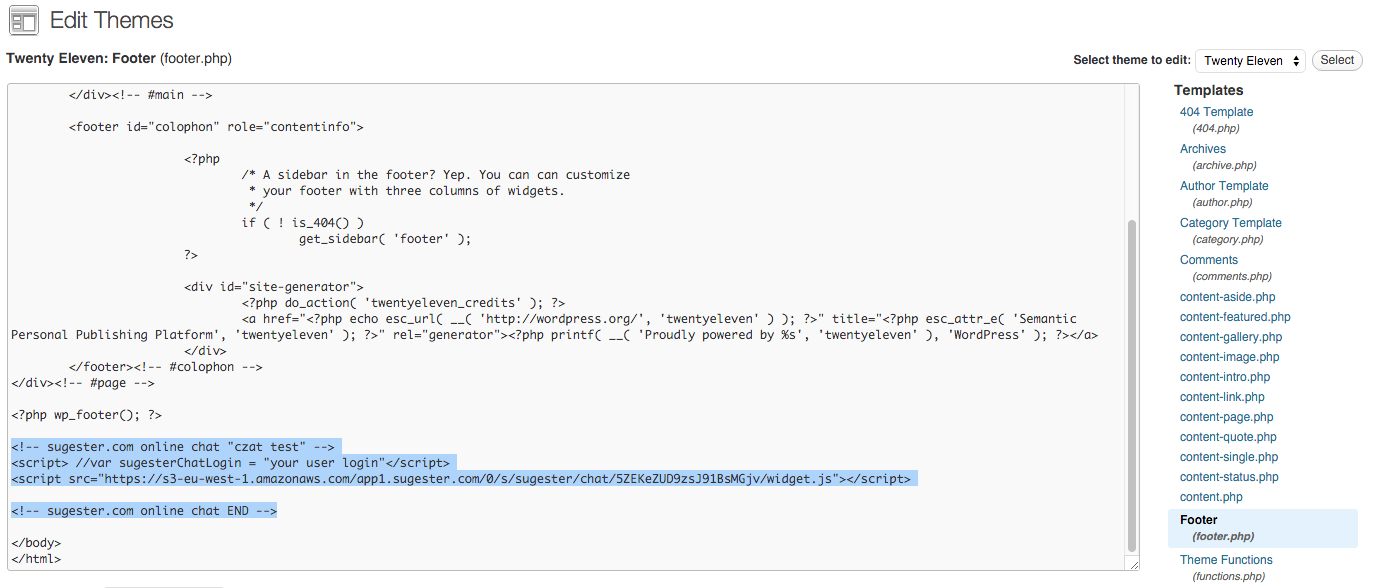
Task: Open content-status.php template
Action: [x=1229, y=477]
